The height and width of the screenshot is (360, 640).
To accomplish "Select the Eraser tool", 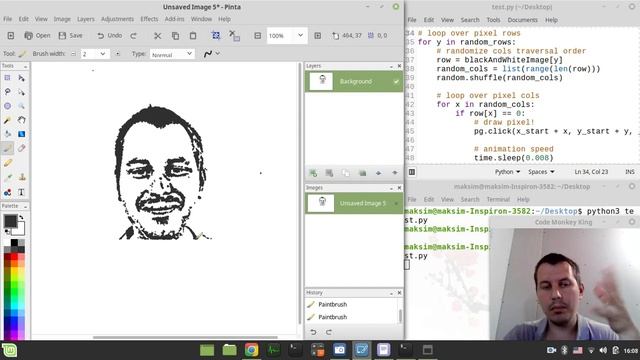I will pyautogui.click(x=22, y=148).
